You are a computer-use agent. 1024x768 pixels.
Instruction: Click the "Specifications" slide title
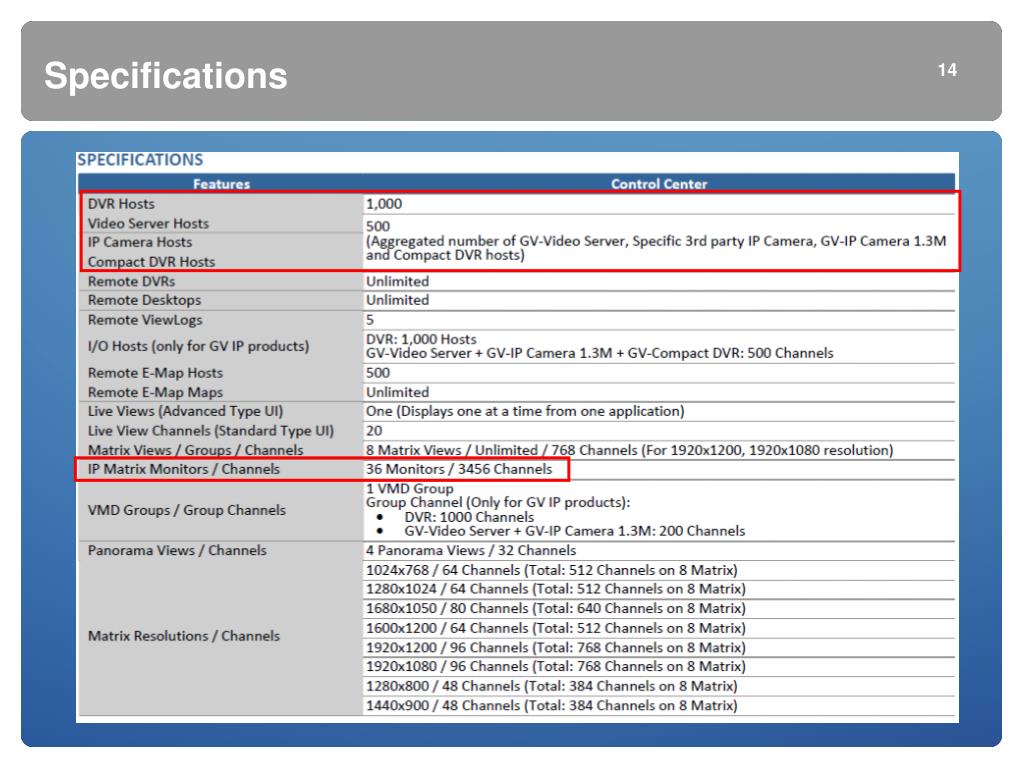coord(166,76)
